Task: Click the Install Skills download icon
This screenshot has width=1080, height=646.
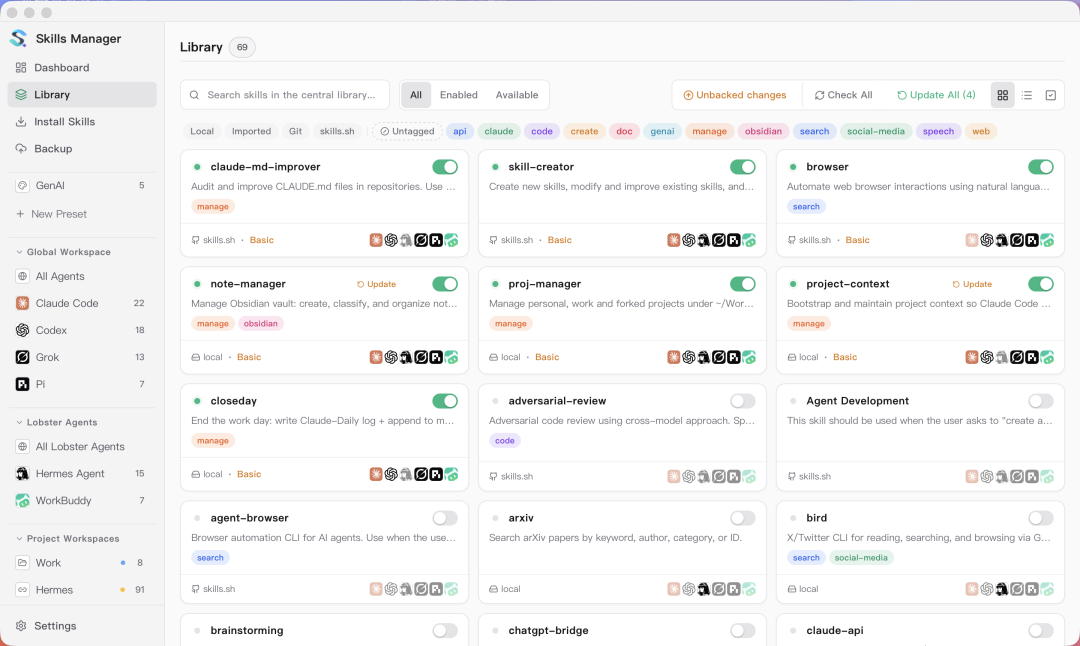Action: point(21,121)
